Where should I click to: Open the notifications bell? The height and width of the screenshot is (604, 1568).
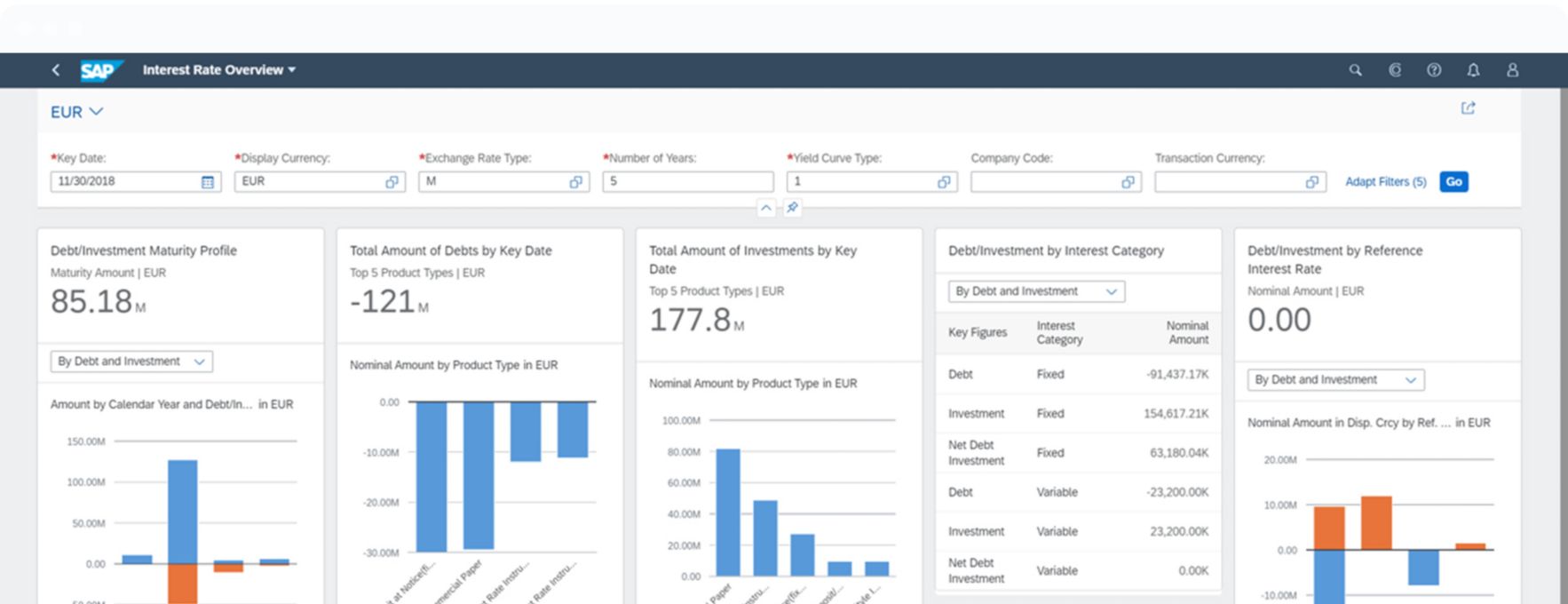[x=1473, y=70]
